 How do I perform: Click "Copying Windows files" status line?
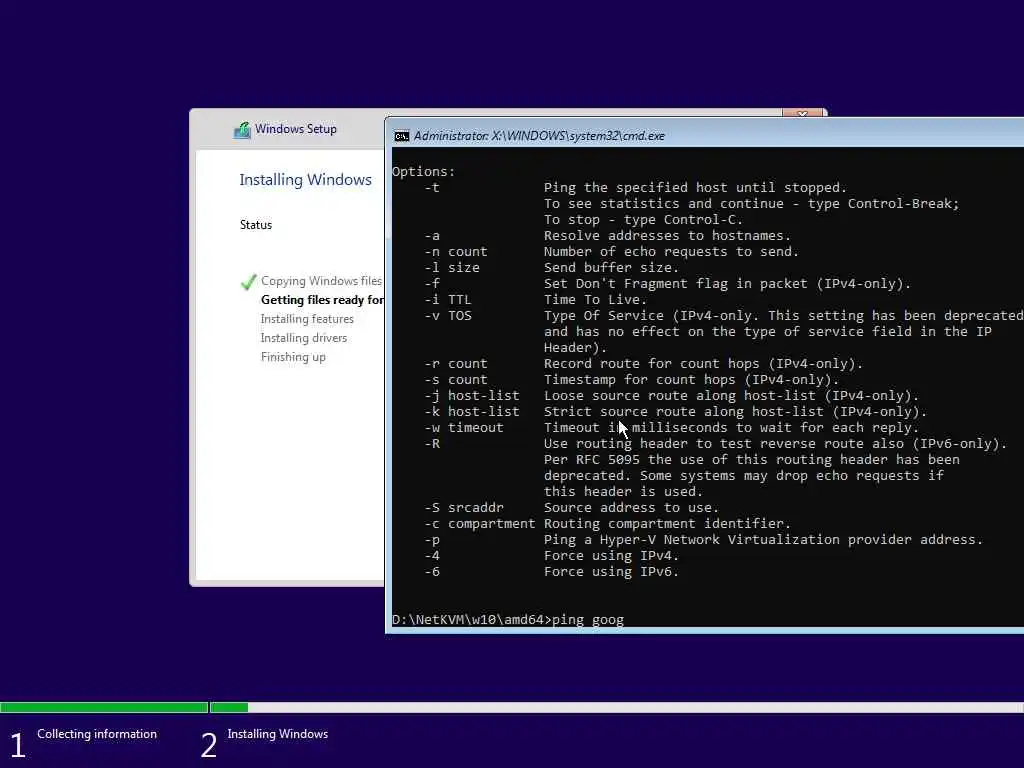tap(321, 281)
